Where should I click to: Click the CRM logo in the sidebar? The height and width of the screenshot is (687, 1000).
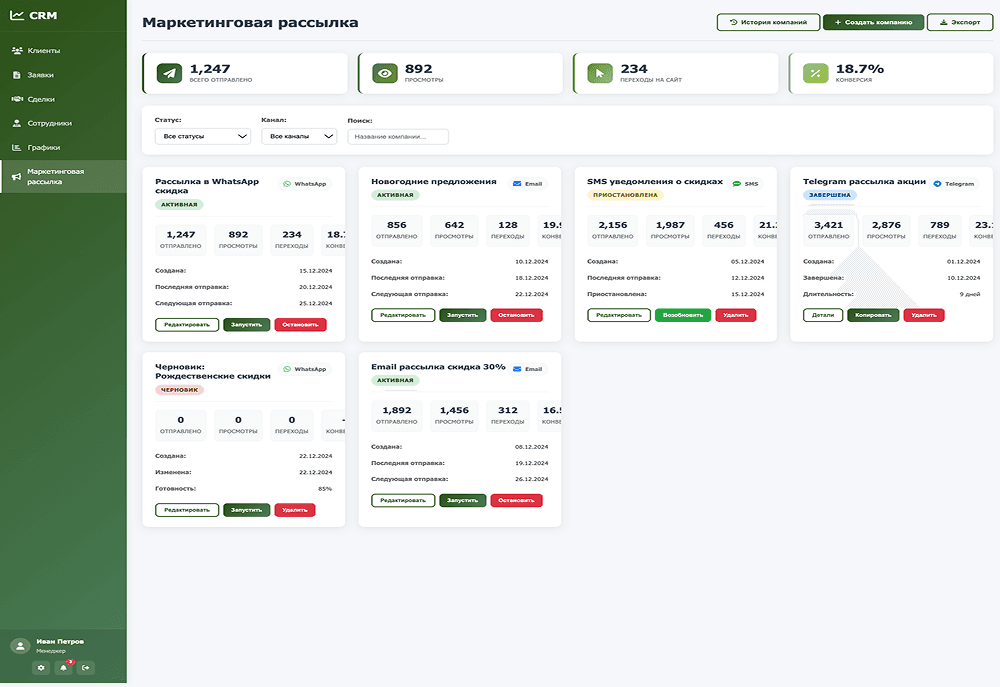coord(34,16)
